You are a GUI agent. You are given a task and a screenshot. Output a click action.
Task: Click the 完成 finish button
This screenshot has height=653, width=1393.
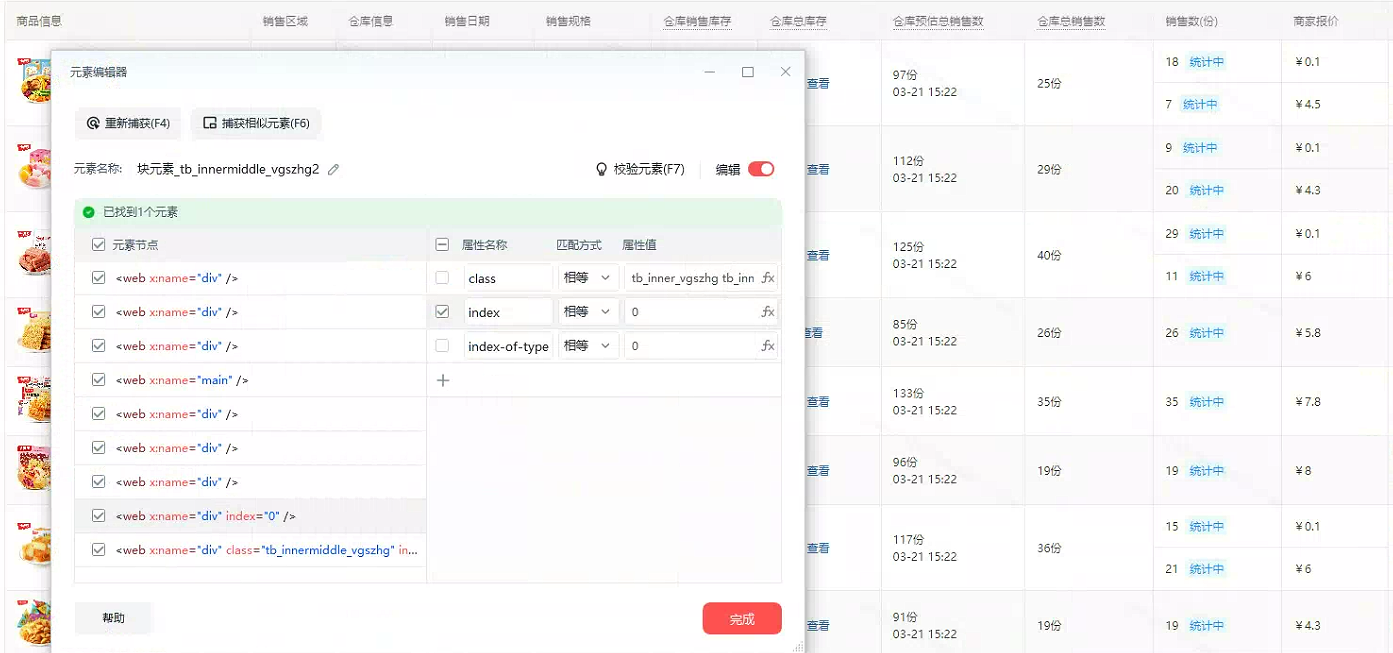pyautogui.click(x=741, y=619)
